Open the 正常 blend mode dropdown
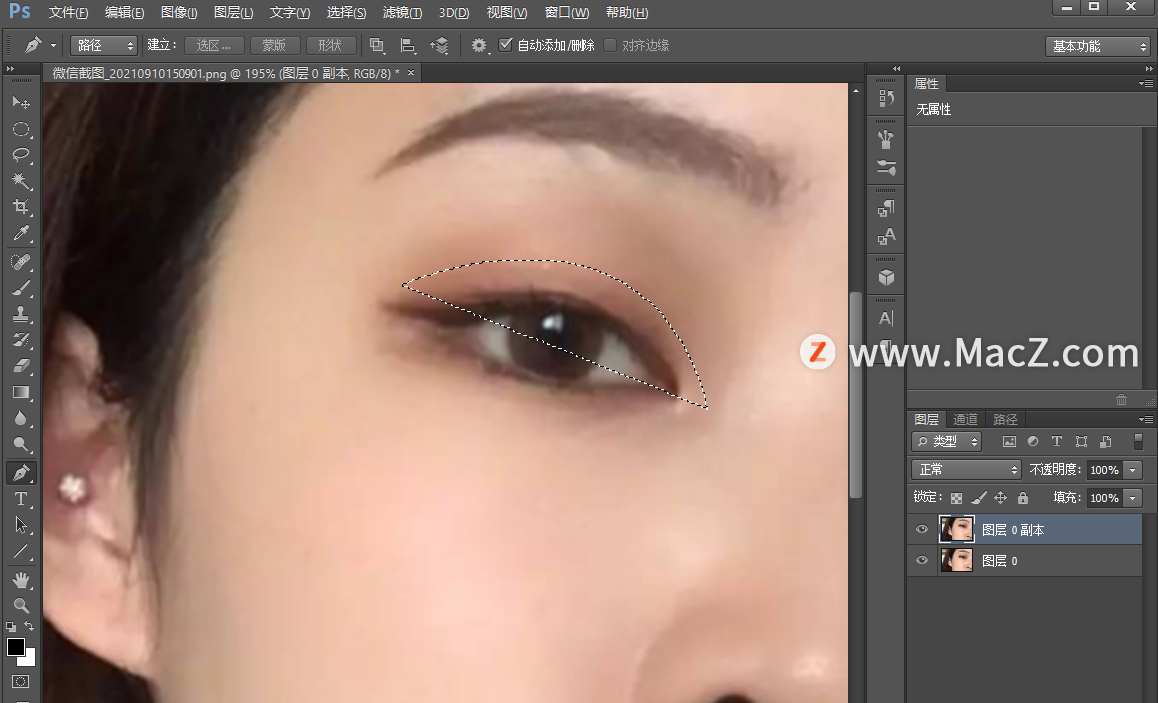The width and height of the screenshot is (1158, 703). click(966, 470)
